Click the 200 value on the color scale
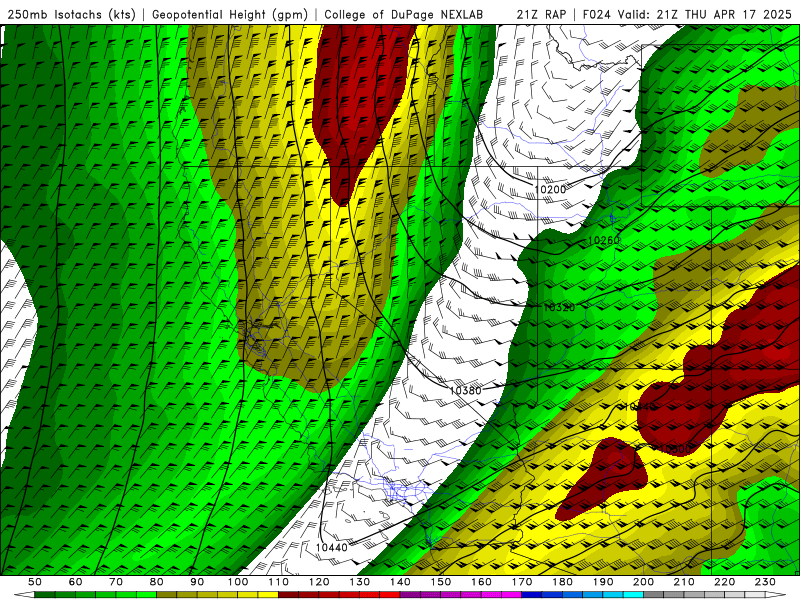This screenshot has height=600, width=800. pos(644,582)
